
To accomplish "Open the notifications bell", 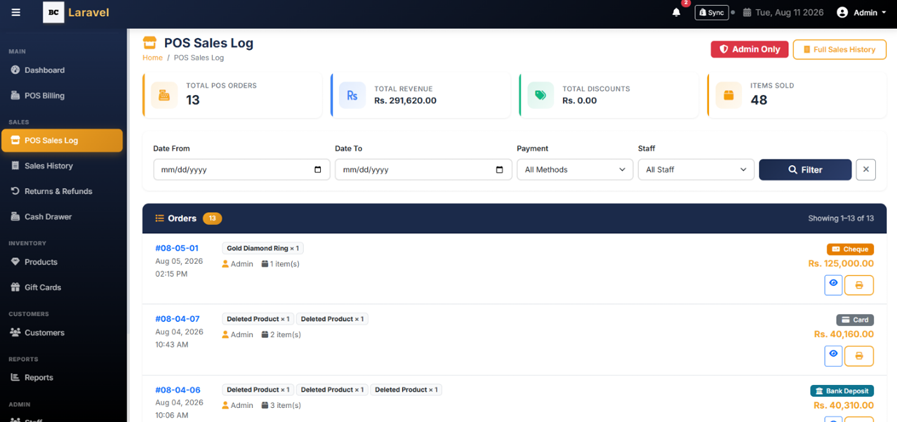I will pos(677,13).
